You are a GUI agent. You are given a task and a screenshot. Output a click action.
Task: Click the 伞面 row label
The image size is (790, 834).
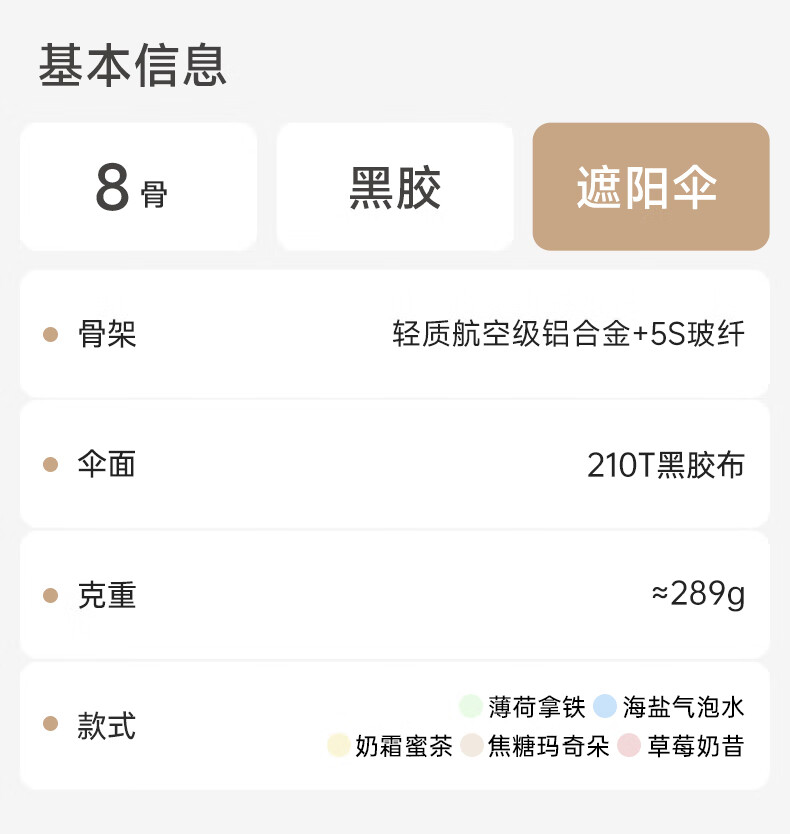106,465
